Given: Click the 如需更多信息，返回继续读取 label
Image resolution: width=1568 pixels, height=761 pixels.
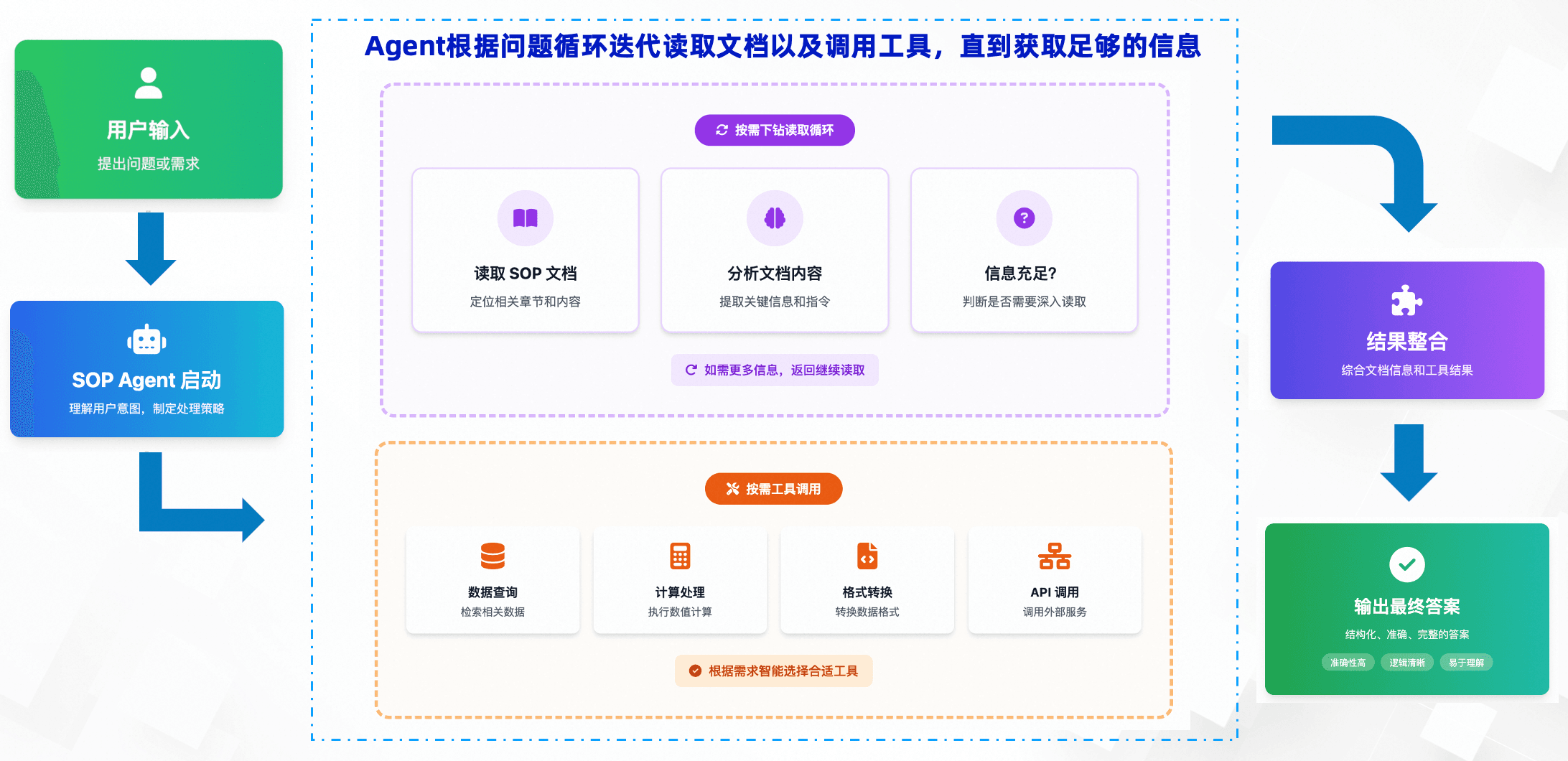Looking at the screenshot, I should [x=775, y=370].
